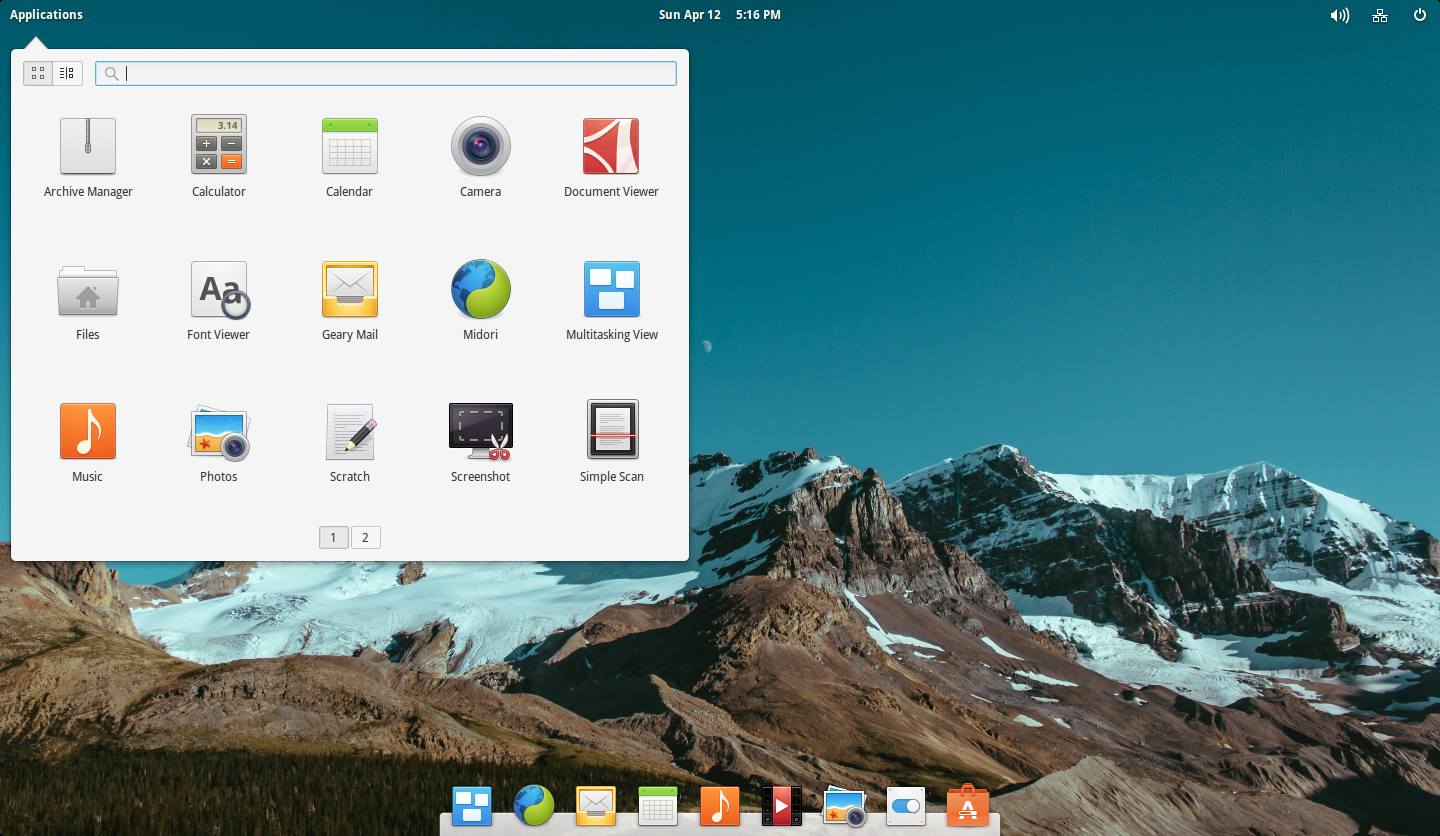Open System Settings from the dock
The image size is (1440, 836).
pos(905,806)
